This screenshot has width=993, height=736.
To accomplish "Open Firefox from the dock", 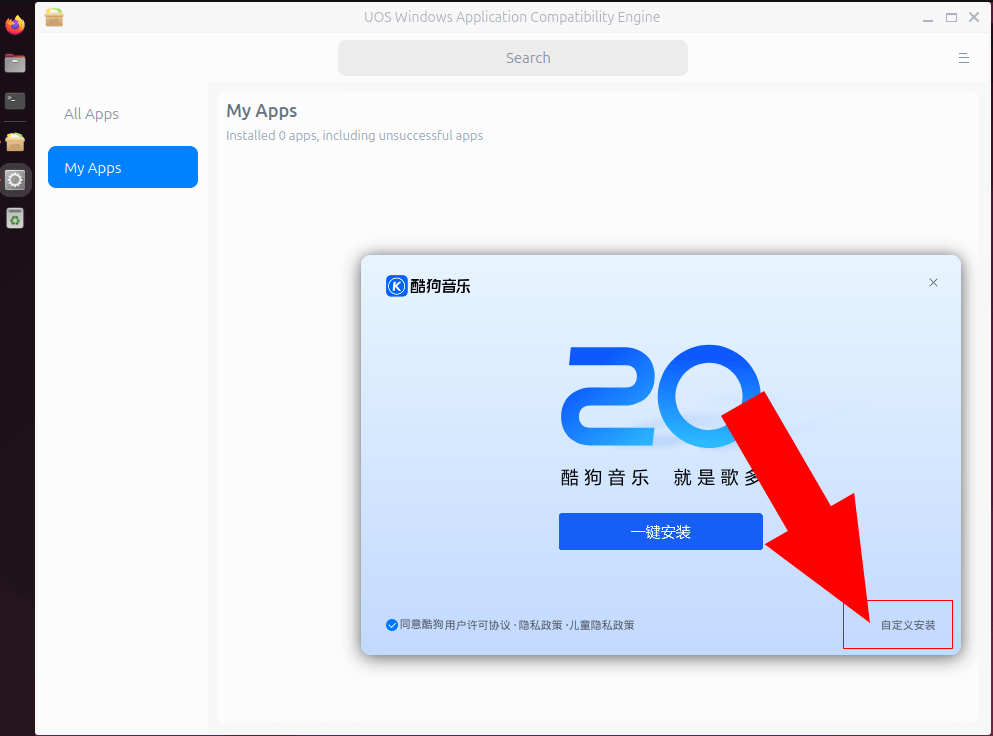I will pos(15,25).
